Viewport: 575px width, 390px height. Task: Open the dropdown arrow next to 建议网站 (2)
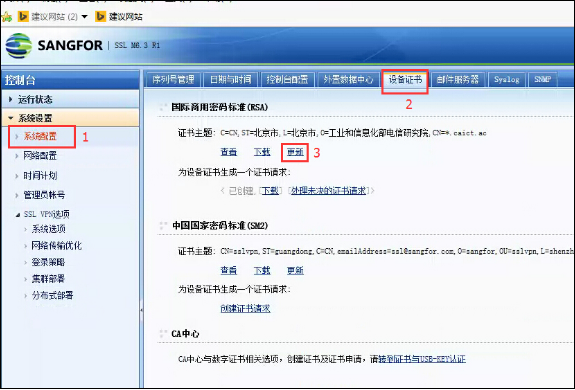[x=84, y=16]
